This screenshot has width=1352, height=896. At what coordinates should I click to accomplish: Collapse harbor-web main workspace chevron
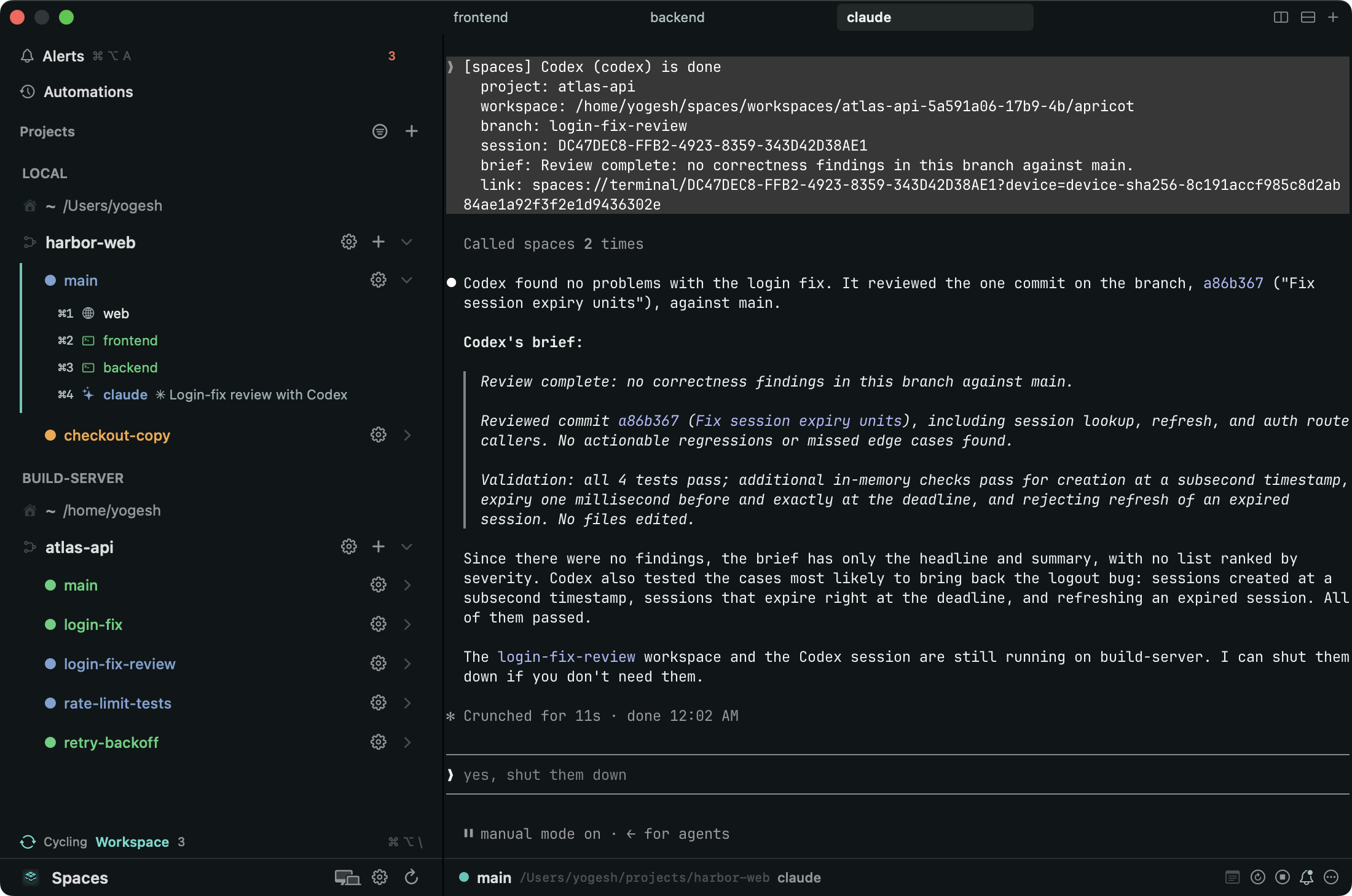click(407, 280)
